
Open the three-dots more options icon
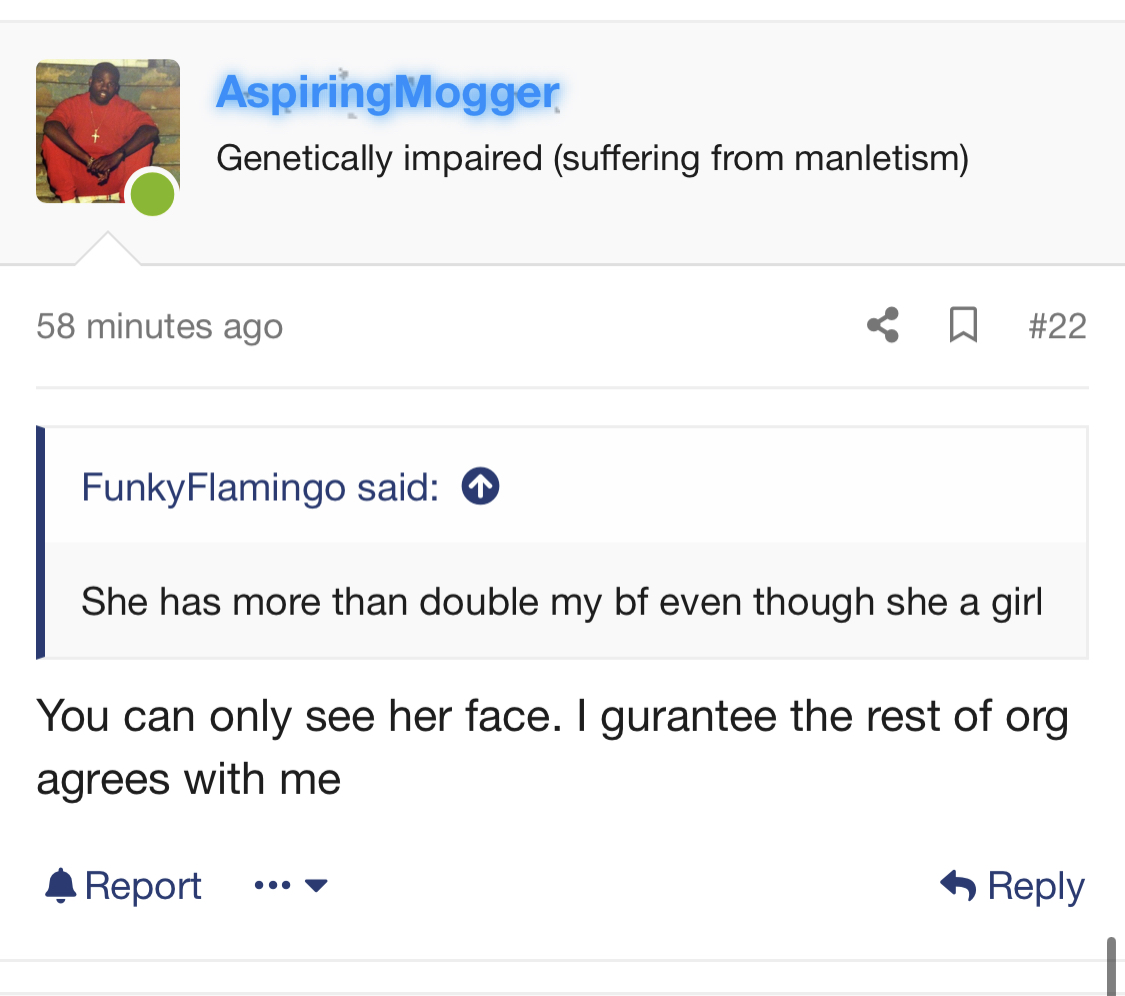(x=273, y=885)
